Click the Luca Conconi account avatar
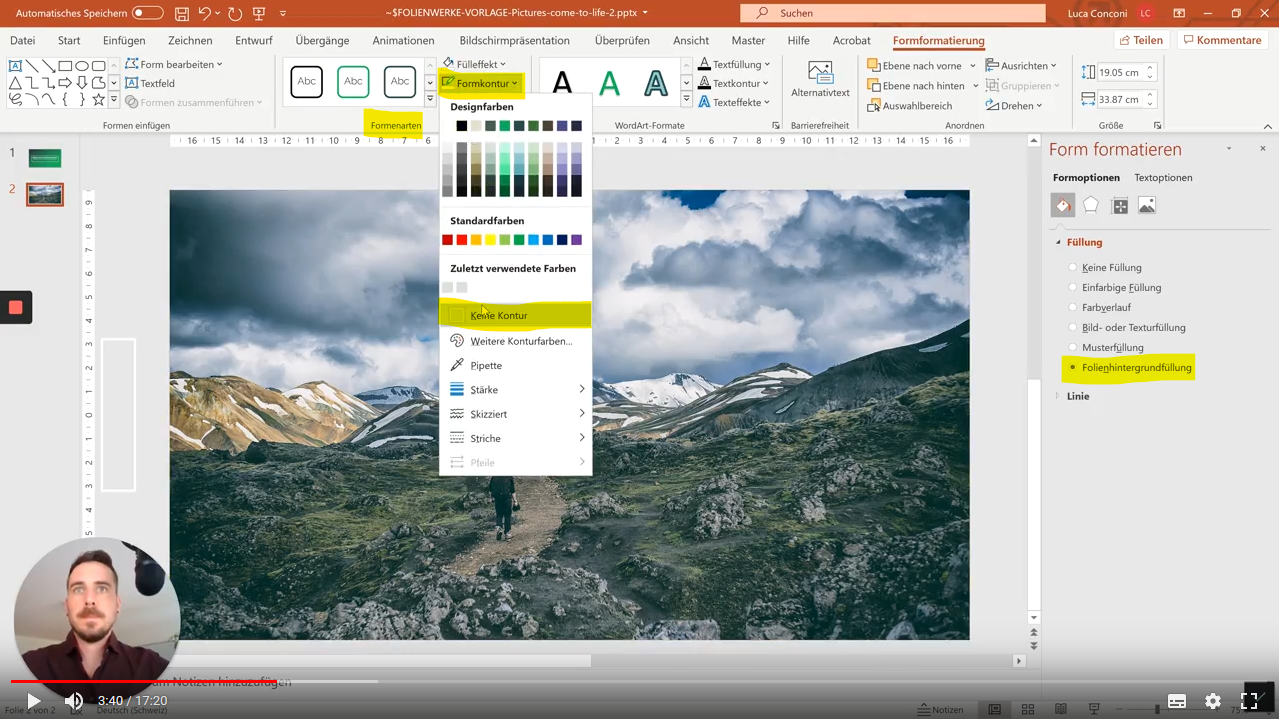Viewport: 1279px width, 719px height. tap(1145, 13)
